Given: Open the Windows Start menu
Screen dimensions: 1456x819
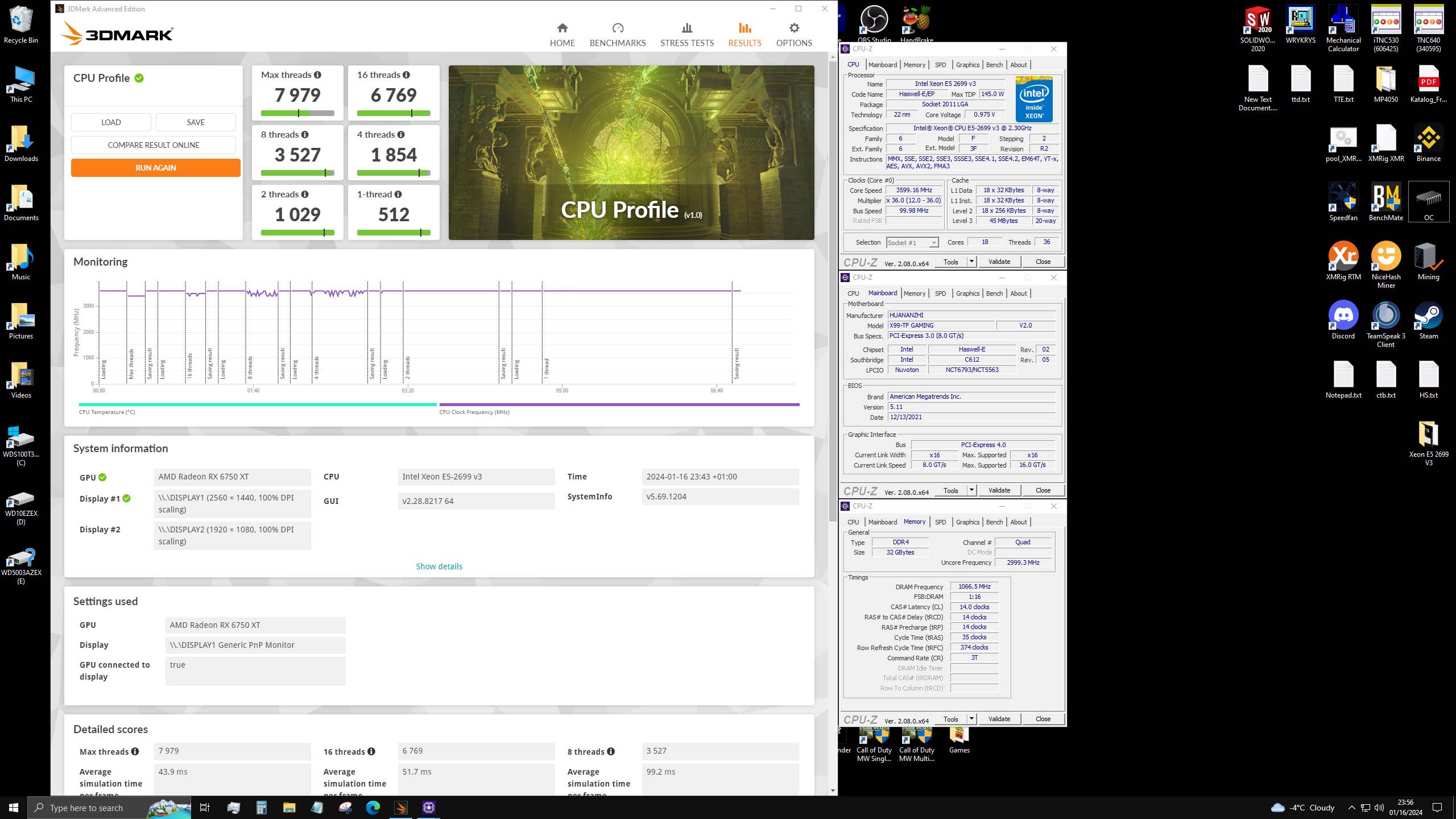Looking at the screenshot, I should pyautogui.click(x=14, y=808).
